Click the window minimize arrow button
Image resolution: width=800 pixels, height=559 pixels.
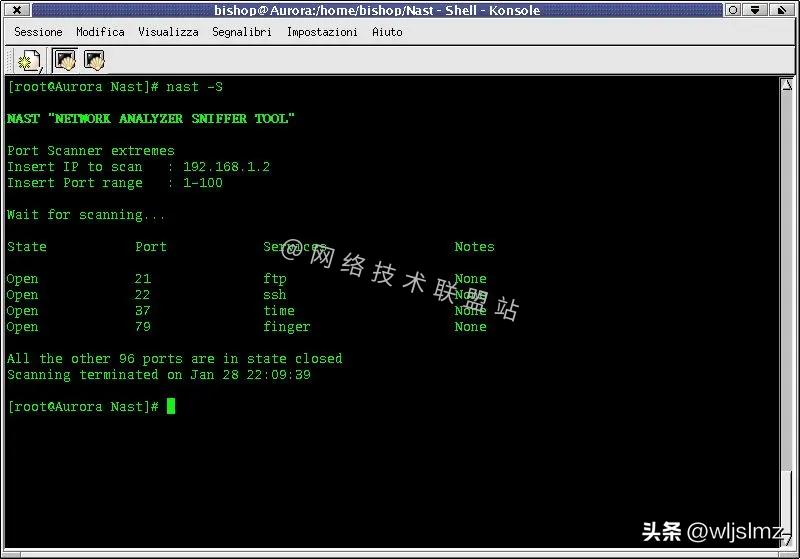756,10
